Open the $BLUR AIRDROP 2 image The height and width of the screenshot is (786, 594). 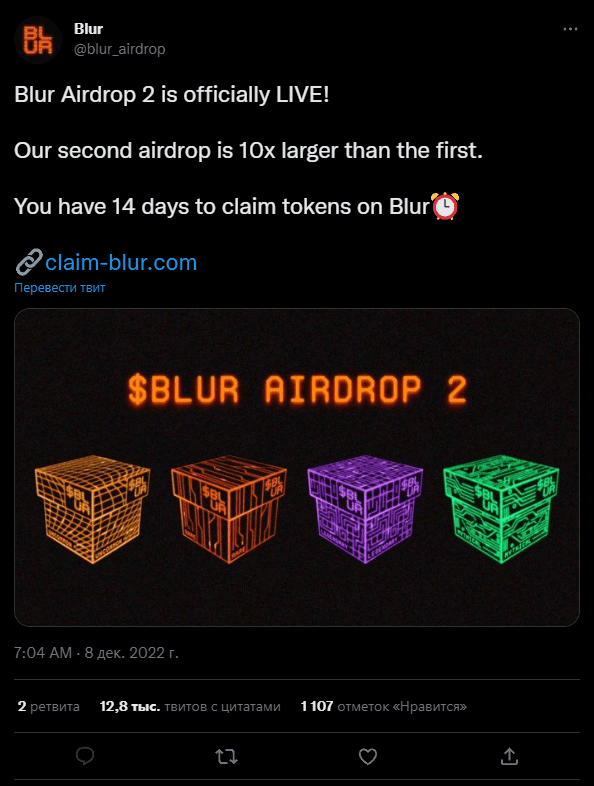pyautogui.click(x=297, y=467)
